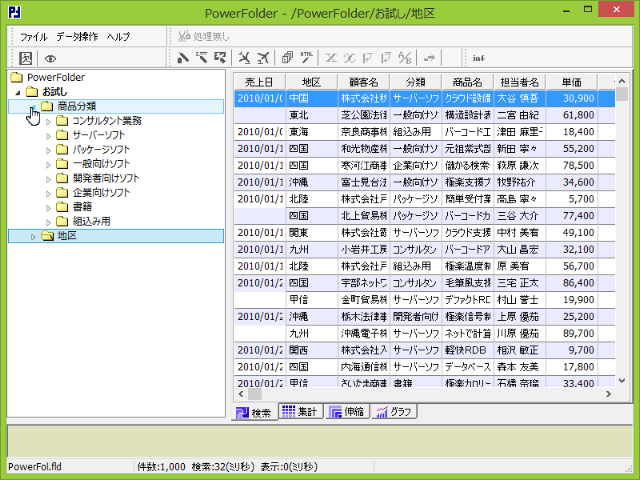
Task: Click the vertical scrollbar thumb
Action: coord(622,93)
